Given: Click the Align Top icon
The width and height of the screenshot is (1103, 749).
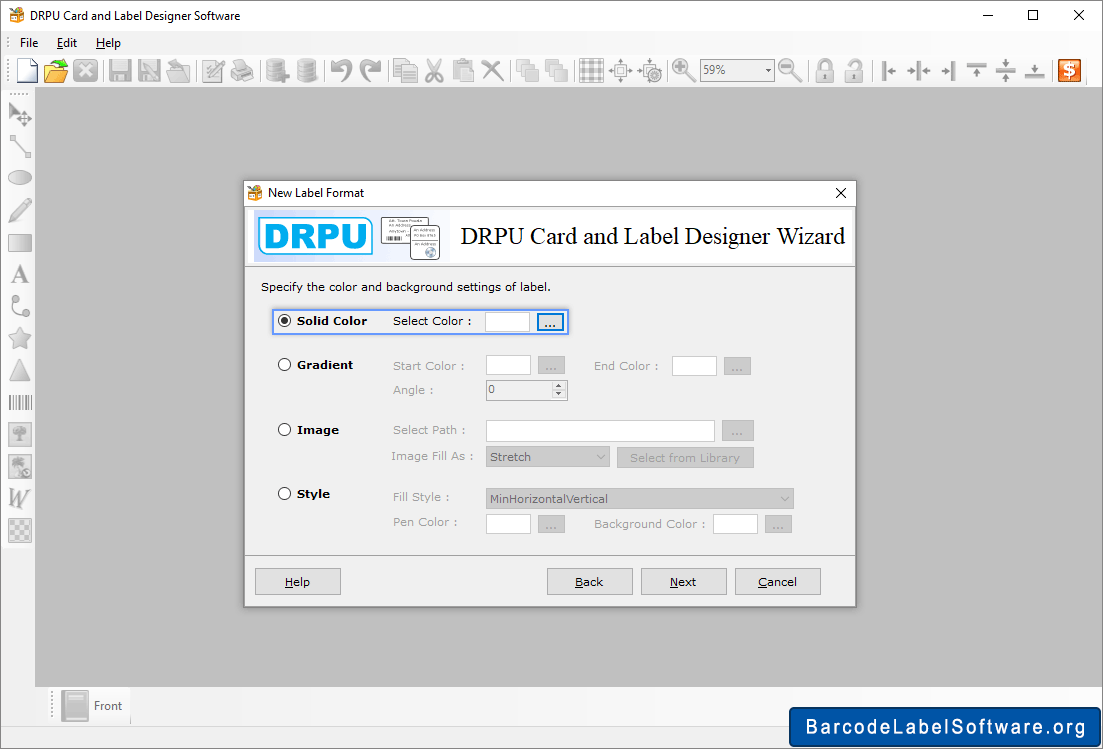Looking at the screenshot, I should [x=976, y=70].
